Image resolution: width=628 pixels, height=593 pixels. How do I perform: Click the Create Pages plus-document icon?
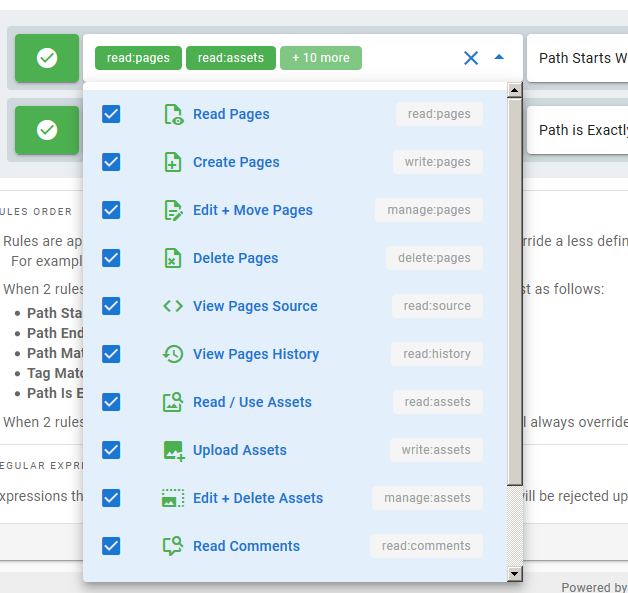click(173, 162)
